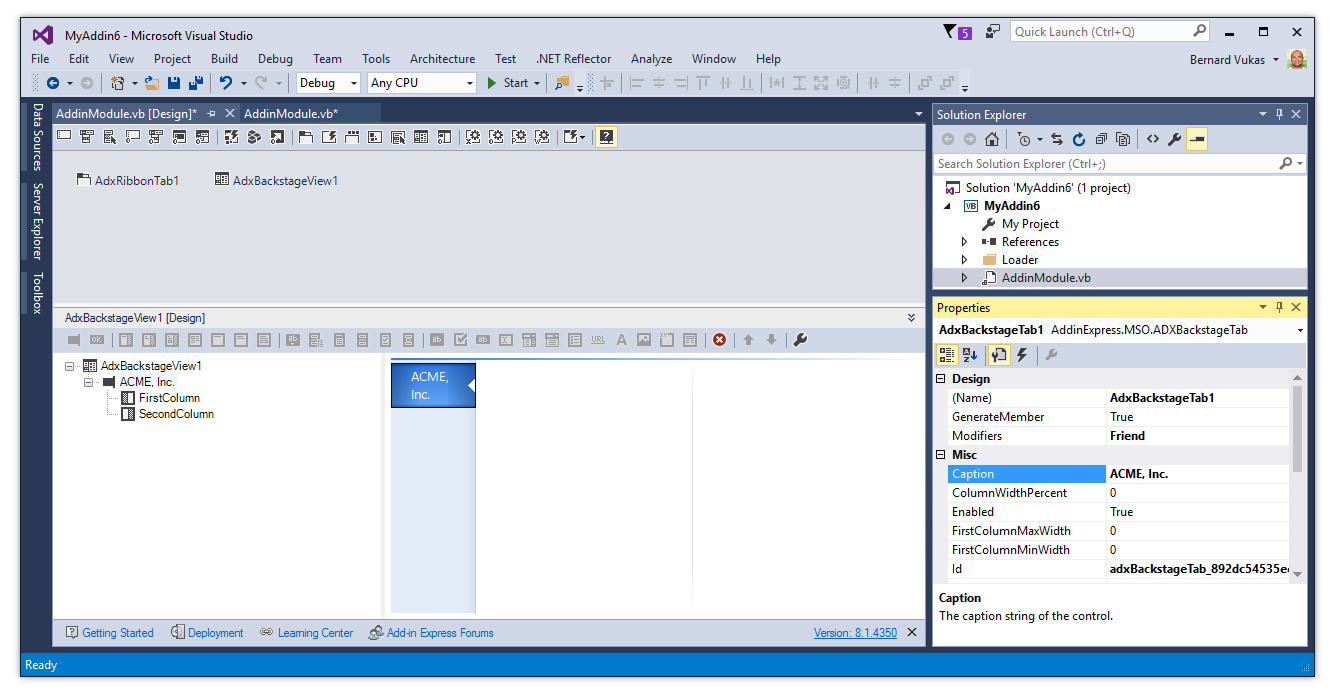Click the Search Solution Explorer field
The image size is (1333, 692).
coord(1119,163)
